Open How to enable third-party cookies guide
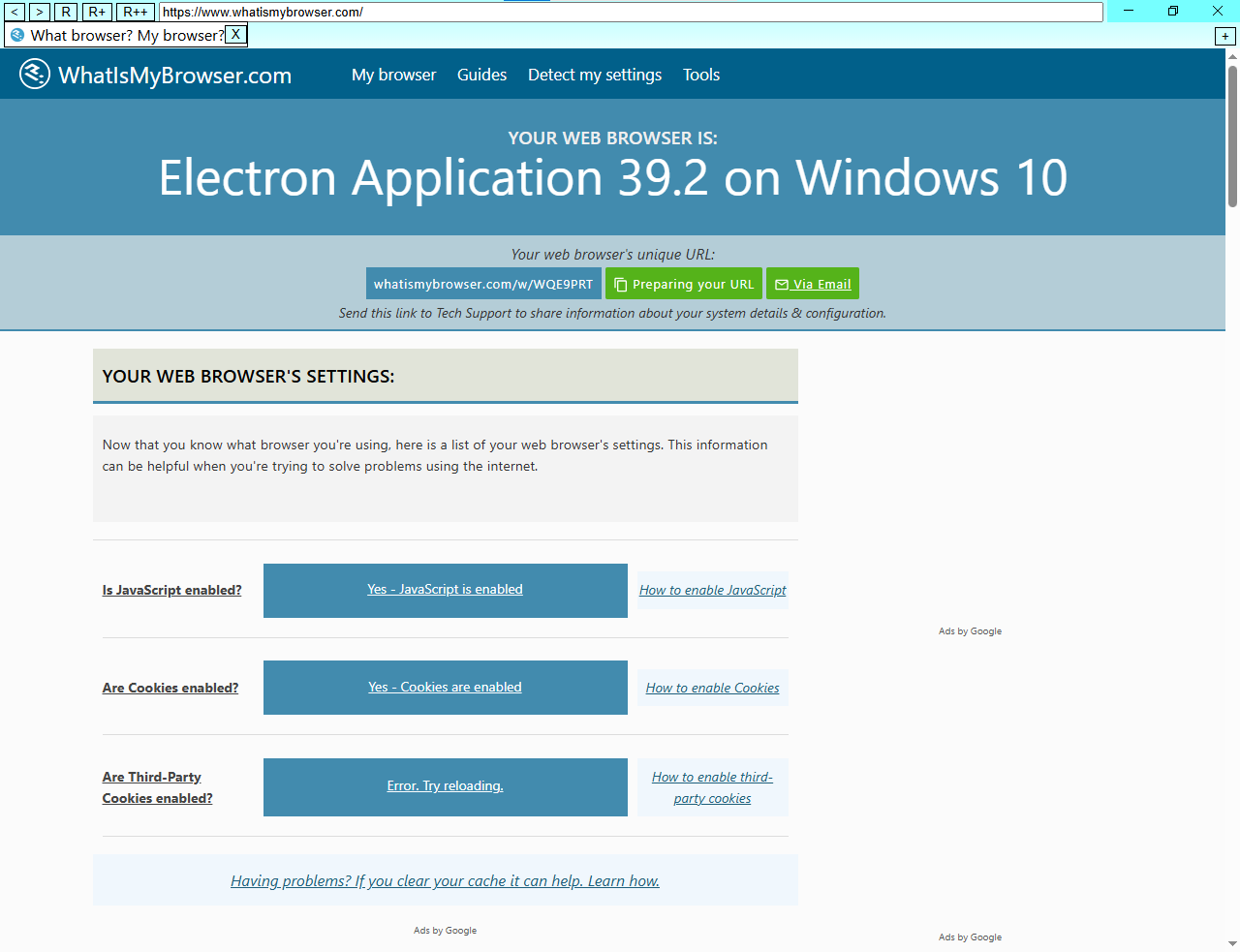The height and width of the screenshot is (952, 1240). tap(712, 787)
